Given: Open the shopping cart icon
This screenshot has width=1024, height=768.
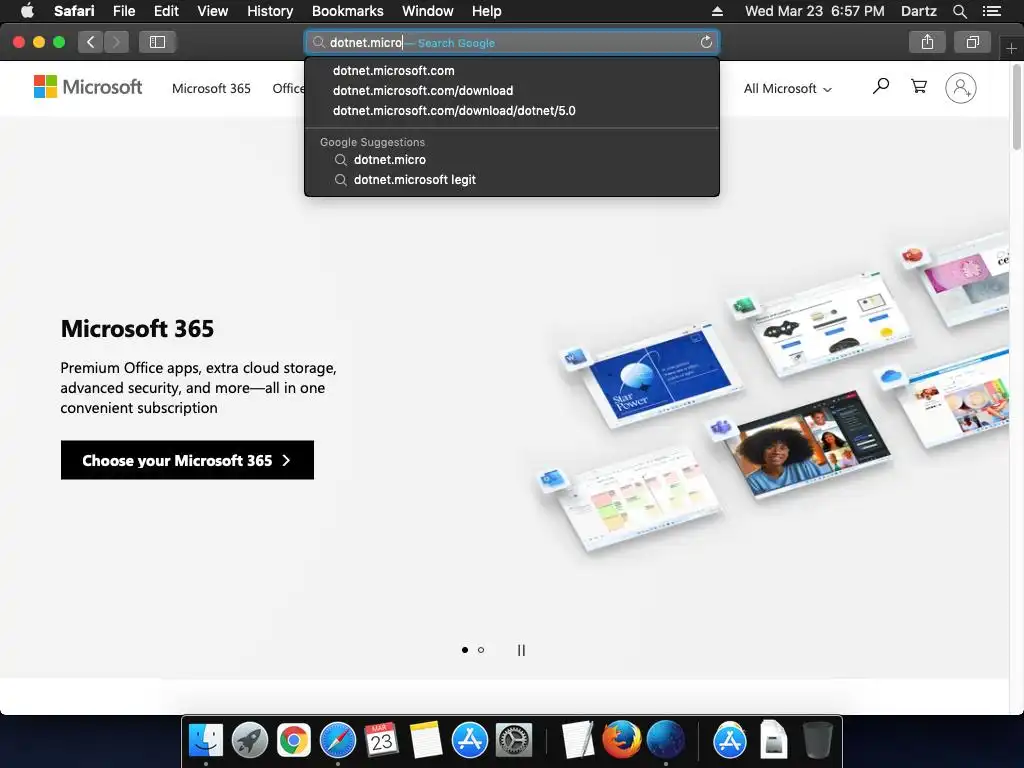Looking at the screenshot, I should click(x=919, y=86).
